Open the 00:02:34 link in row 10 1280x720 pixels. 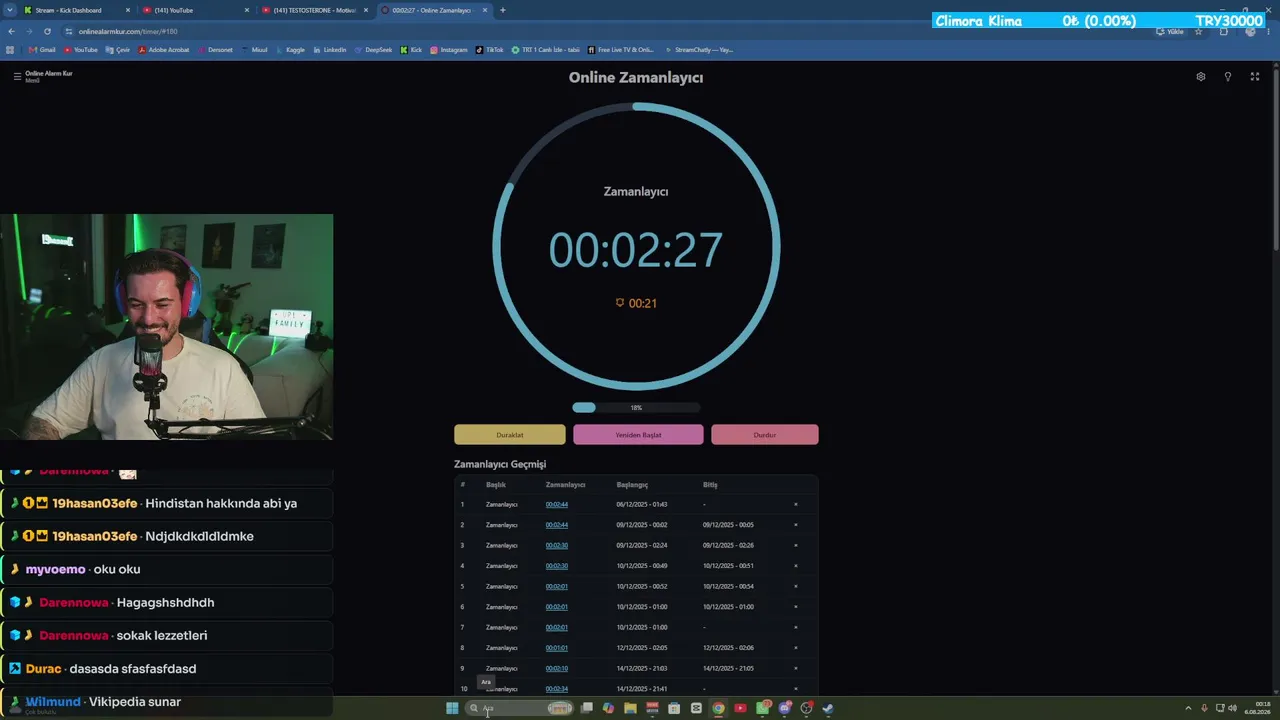pyautogui.click(x=557, y=689)
